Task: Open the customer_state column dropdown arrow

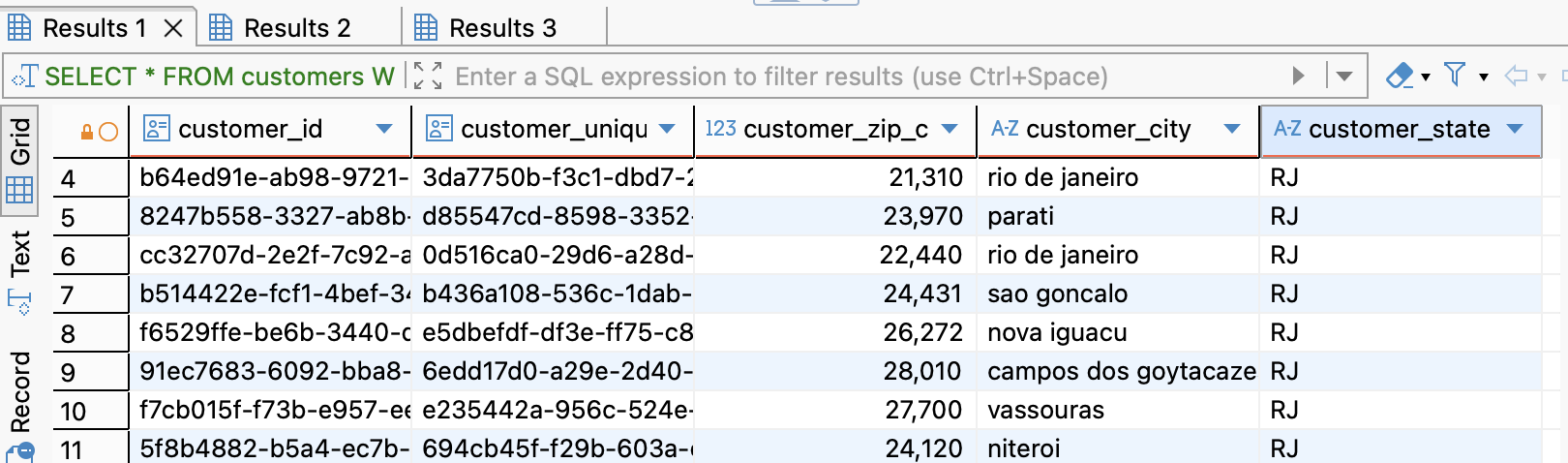Action: pos(1516,129)
